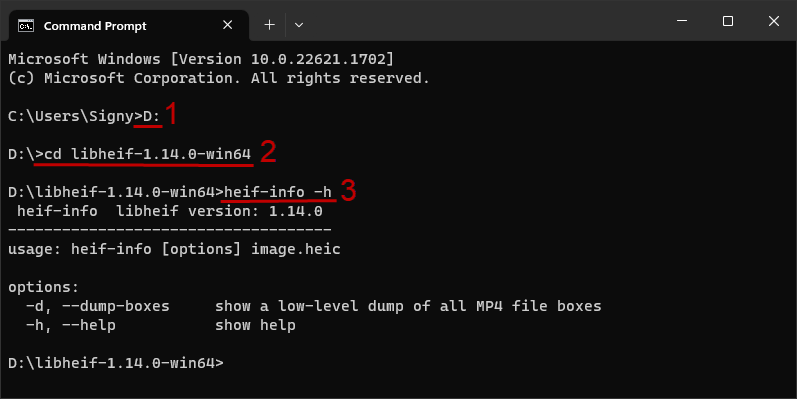Click the 'heif-info -h' command text
797x399 pixels.
[278, 192]
